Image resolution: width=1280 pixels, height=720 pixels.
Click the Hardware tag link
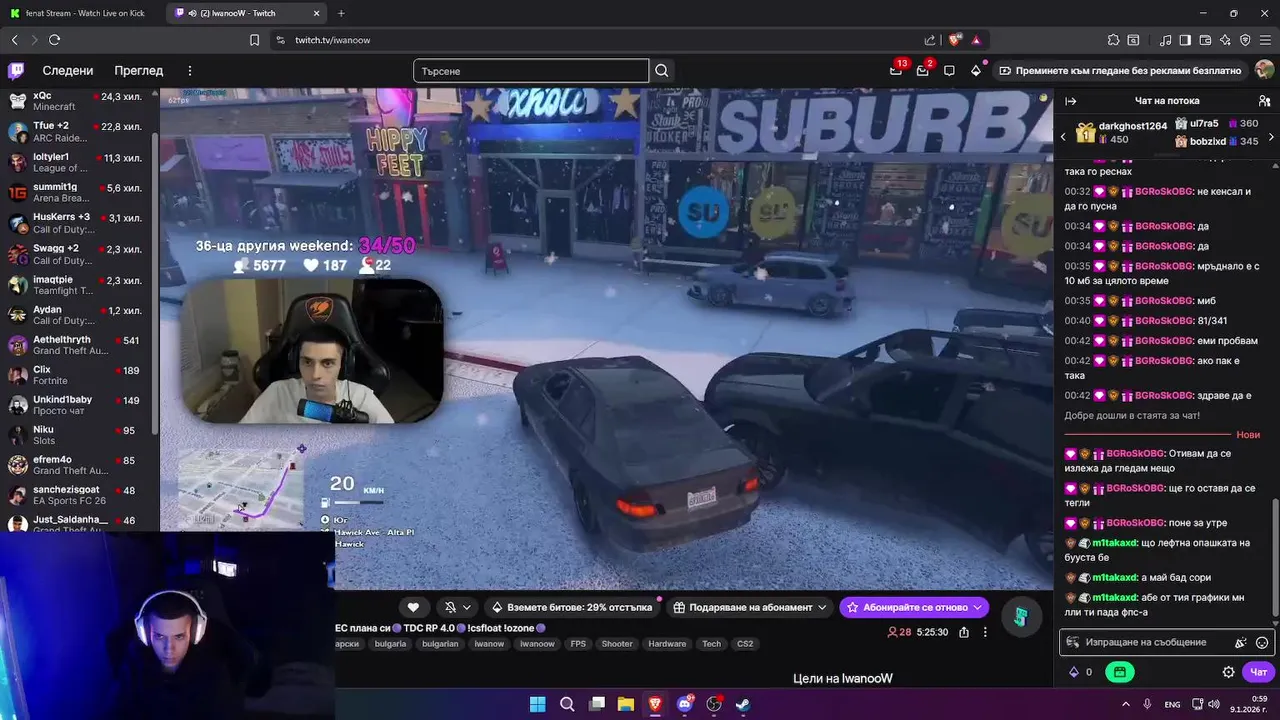pos(667,644)
